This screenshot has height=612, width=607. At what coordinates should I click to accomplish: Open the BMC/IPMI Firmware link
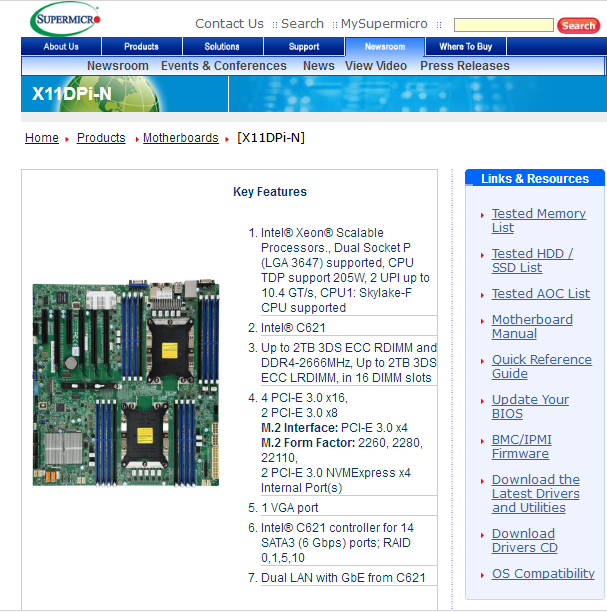point(522,447)
